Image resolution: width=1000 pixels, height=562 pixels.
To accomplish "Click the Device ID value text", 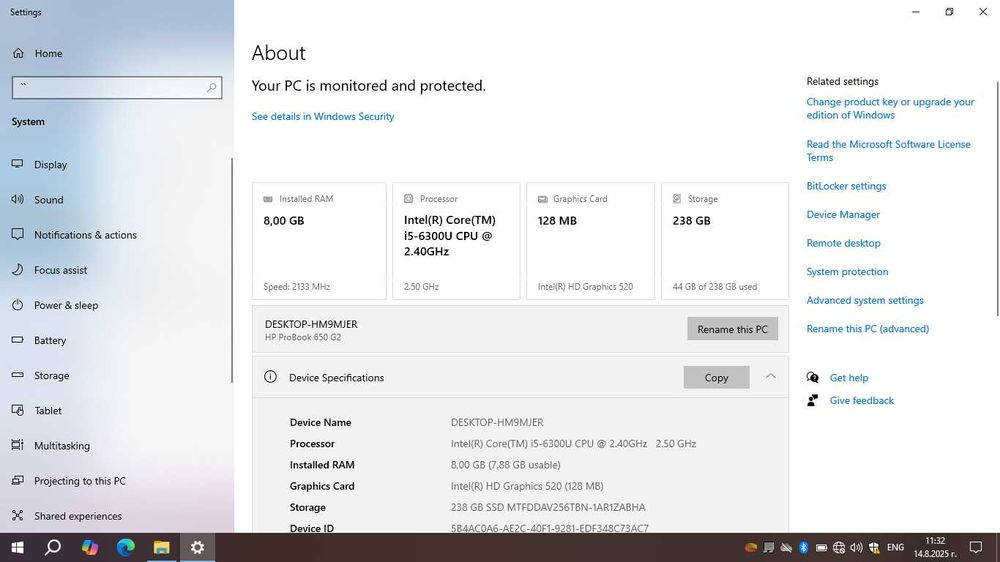I will tap(550, 528).
